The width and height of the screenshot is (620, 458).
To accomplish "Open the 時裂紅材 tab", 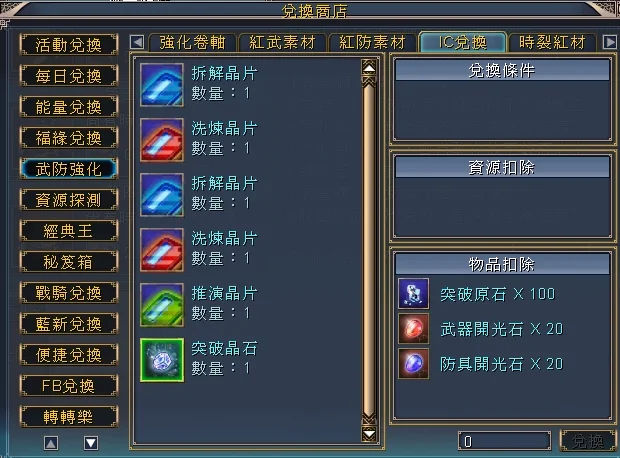I will click(x=552, y=42).
